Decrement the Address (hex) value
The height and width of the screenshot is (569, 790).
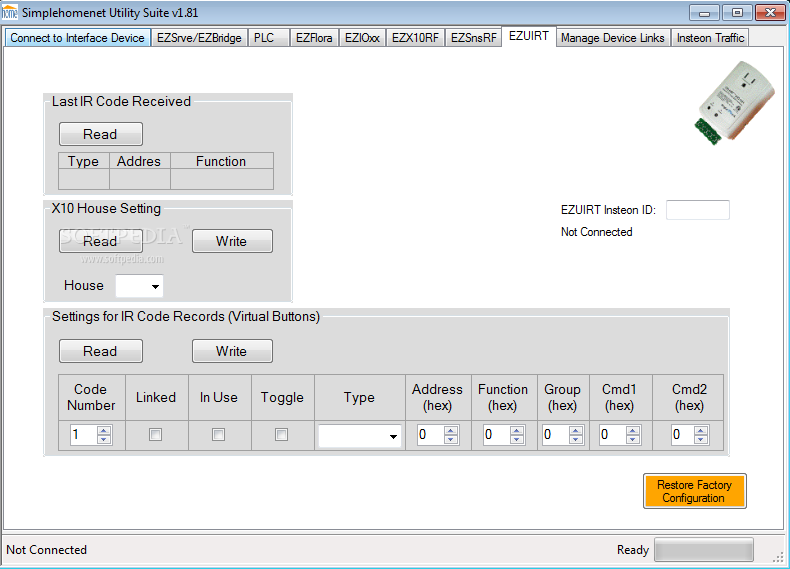(451, 439)
